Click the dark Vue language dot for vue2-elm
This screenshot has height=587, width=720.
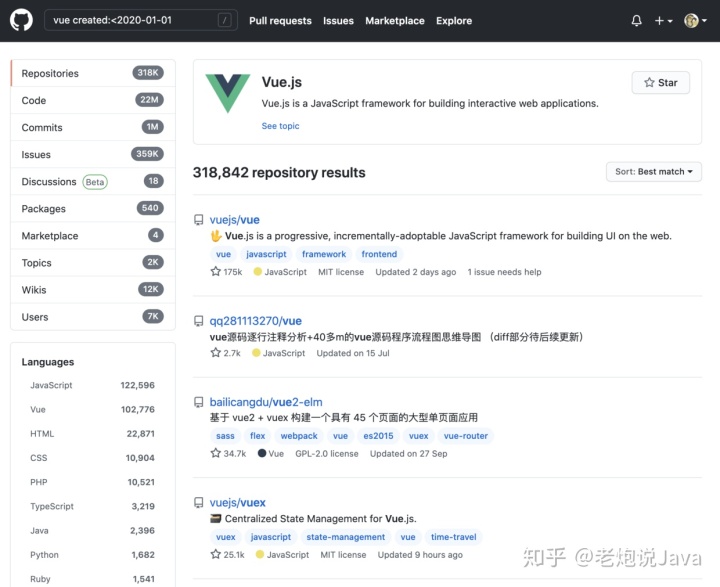pyautogui.click(x=262, y=453)
